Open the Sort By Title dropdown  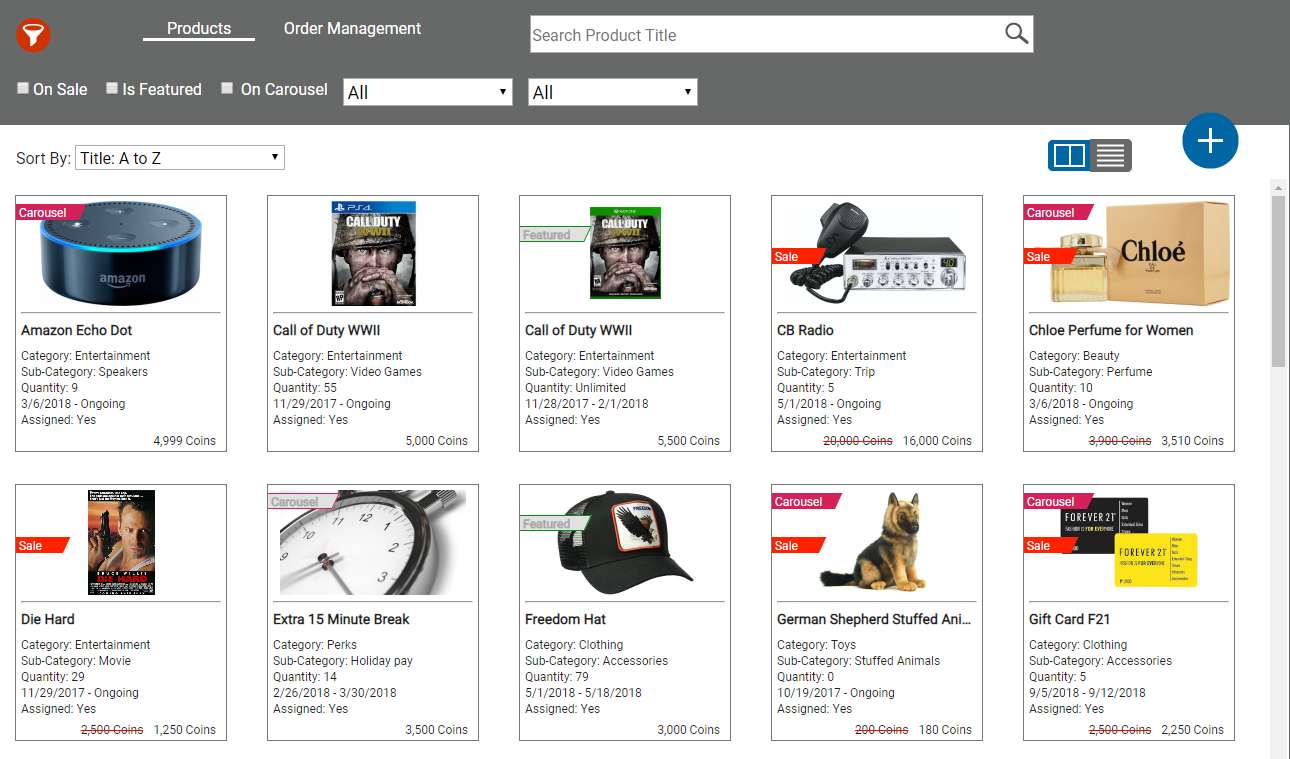click(x=180, y=158)
